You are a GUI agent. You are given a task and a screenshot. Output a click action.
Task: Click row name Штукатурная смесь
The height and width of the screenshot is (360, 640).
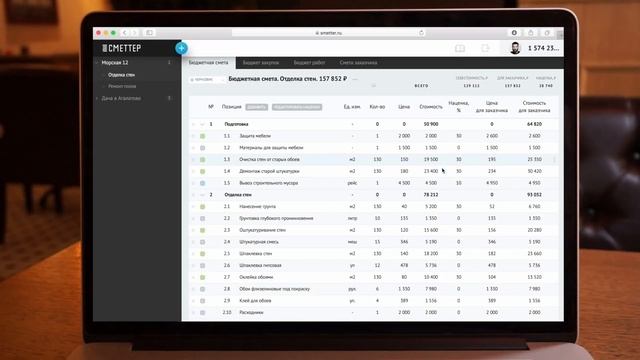click(259, 242)
